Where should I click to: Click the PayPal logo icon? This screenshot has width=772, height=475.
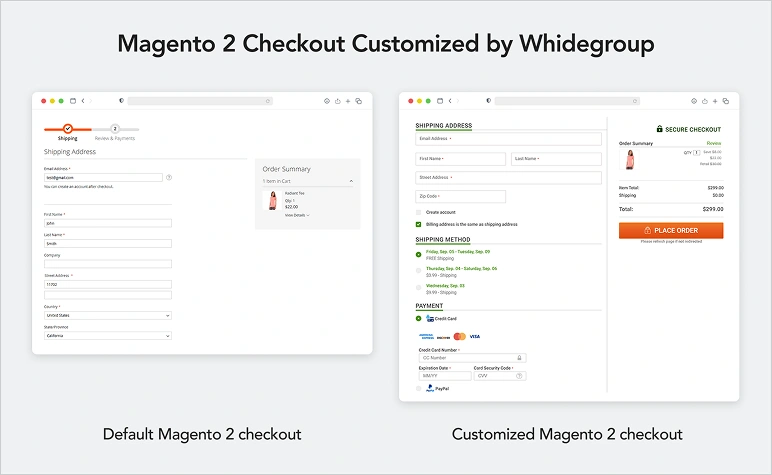click(x=430, y=388)
